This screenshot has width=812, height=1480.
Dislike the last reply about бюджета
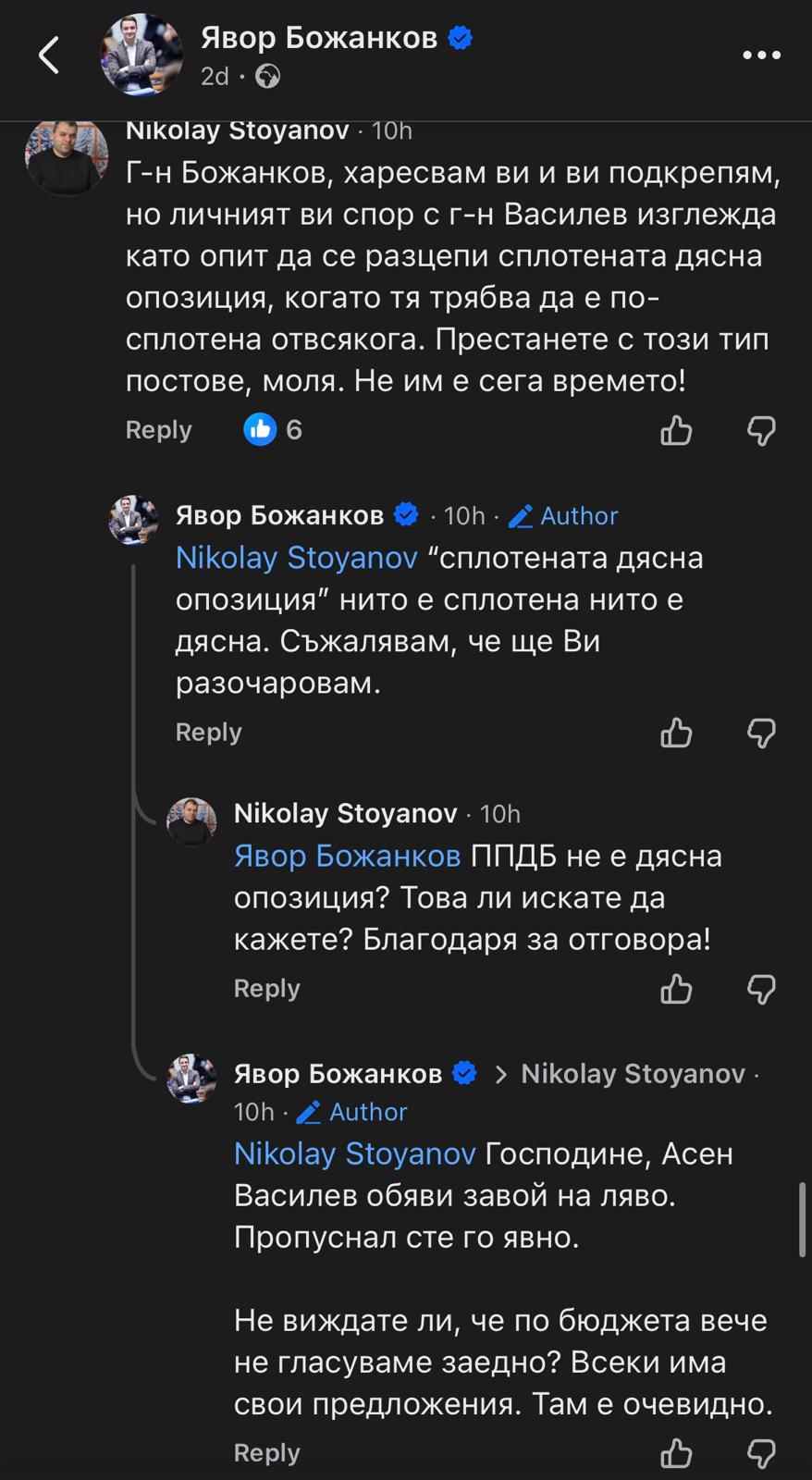click(761, 1453)
